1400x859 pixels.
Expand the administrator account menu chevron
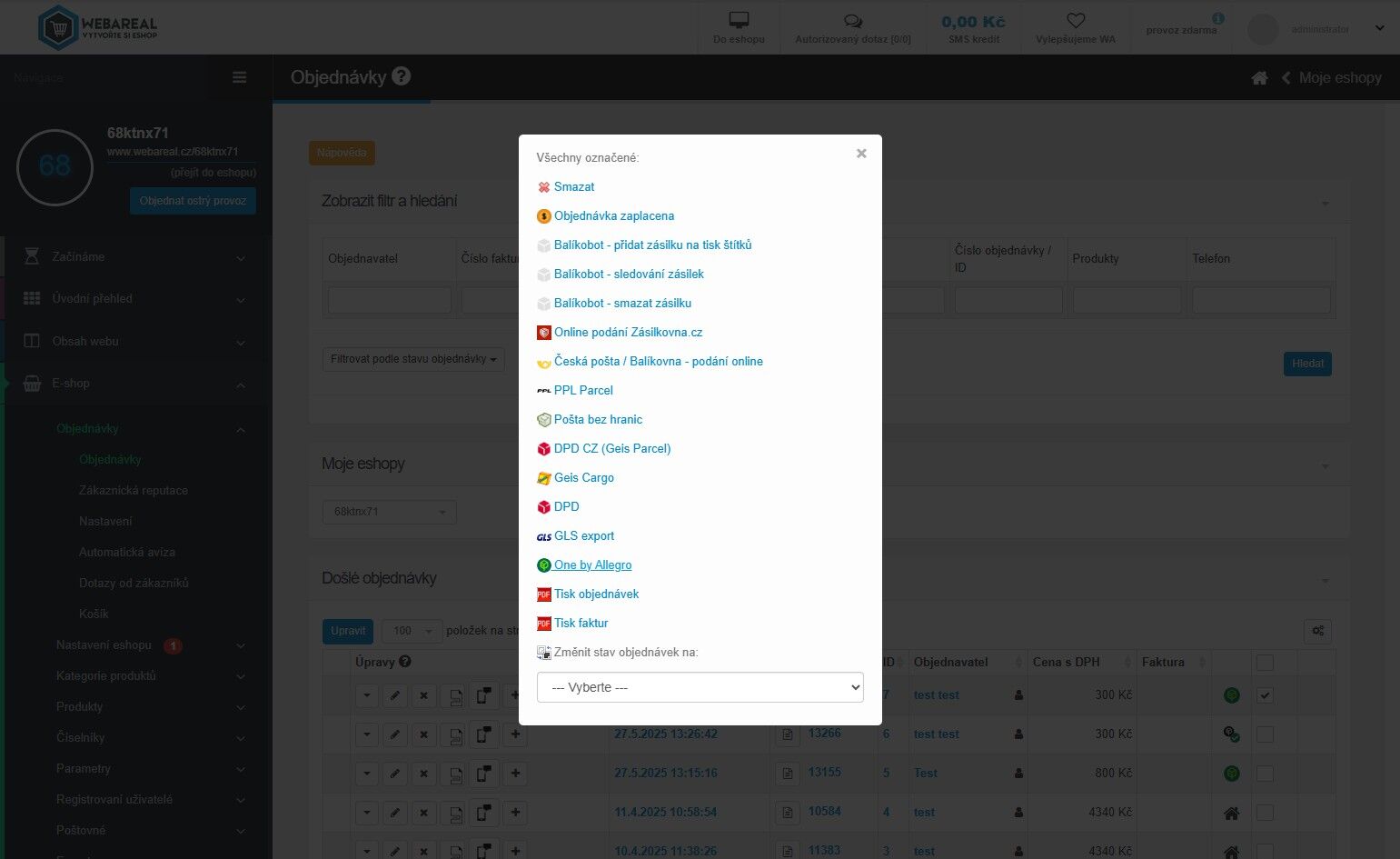coord(1379,28)
